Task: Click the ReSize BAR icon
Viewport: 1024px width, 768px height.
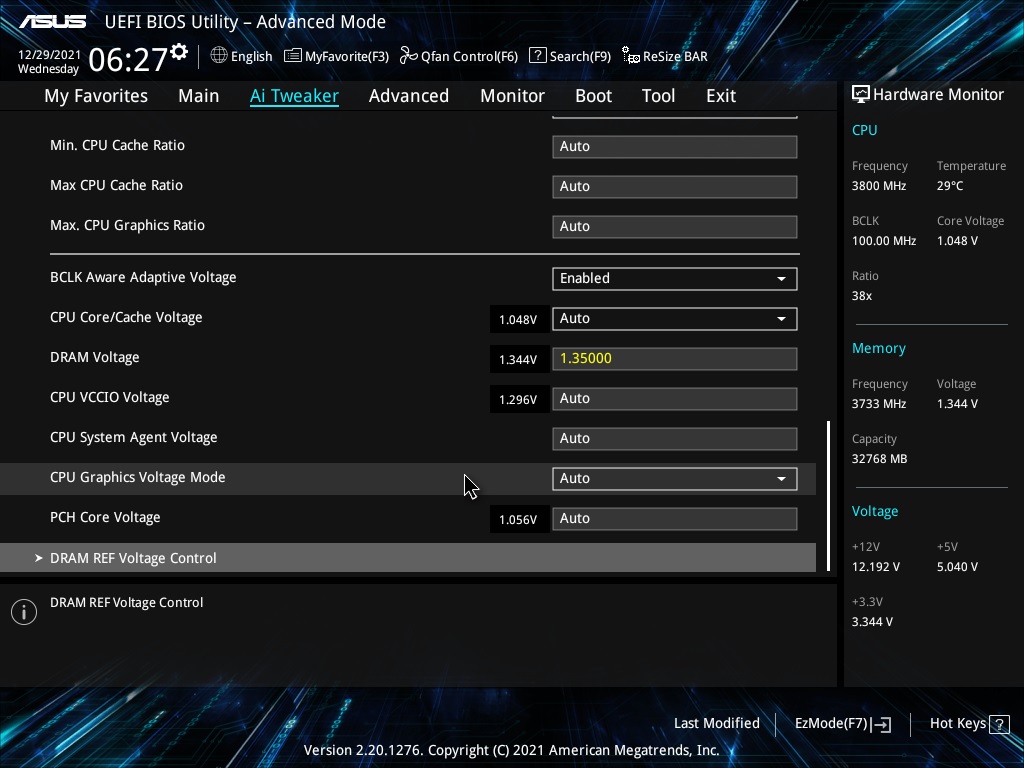Action: point(631,56)
